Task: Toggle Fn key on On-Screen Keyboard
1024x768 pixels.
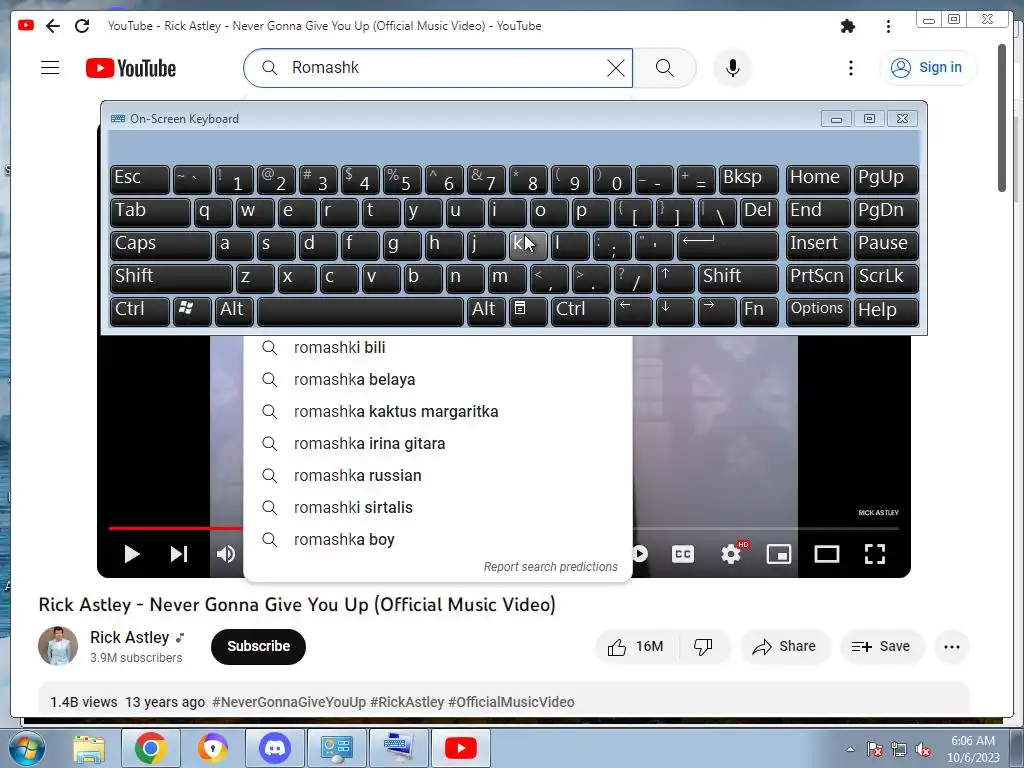Action: [x=758, y=310]
